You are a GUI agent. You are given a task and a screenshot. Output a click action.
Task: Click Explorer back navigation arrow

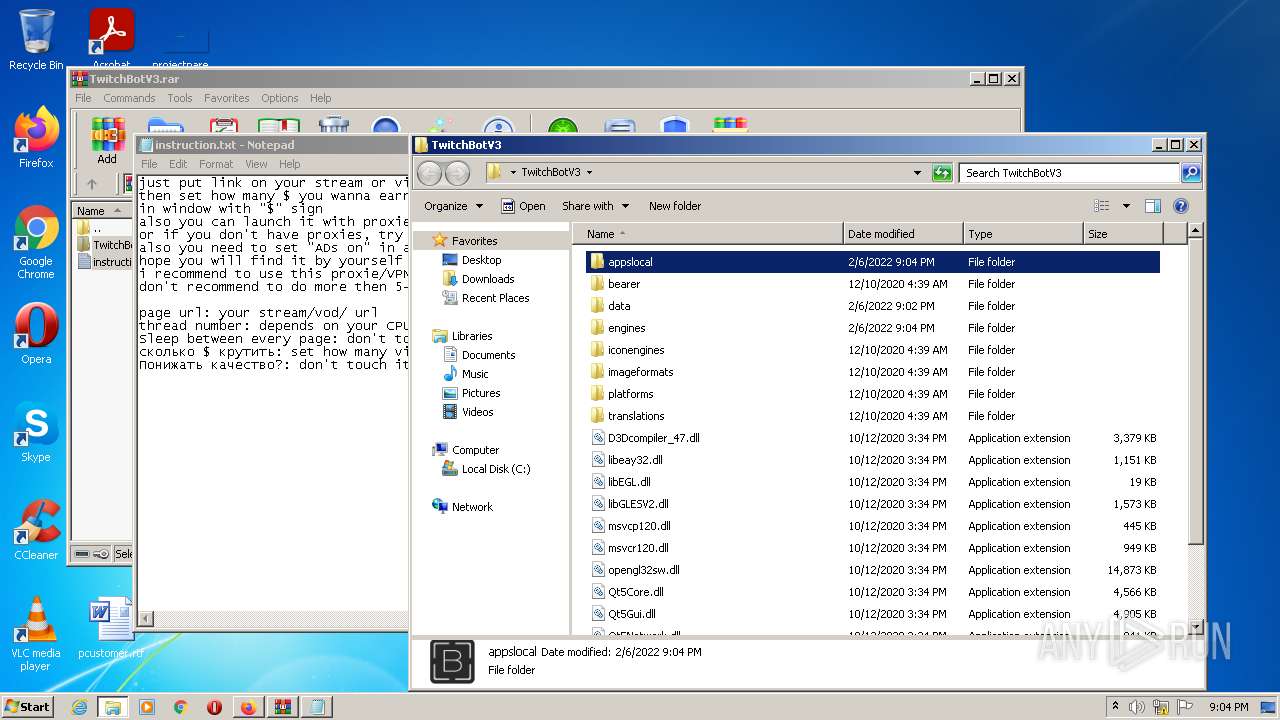tap(429, 173)
